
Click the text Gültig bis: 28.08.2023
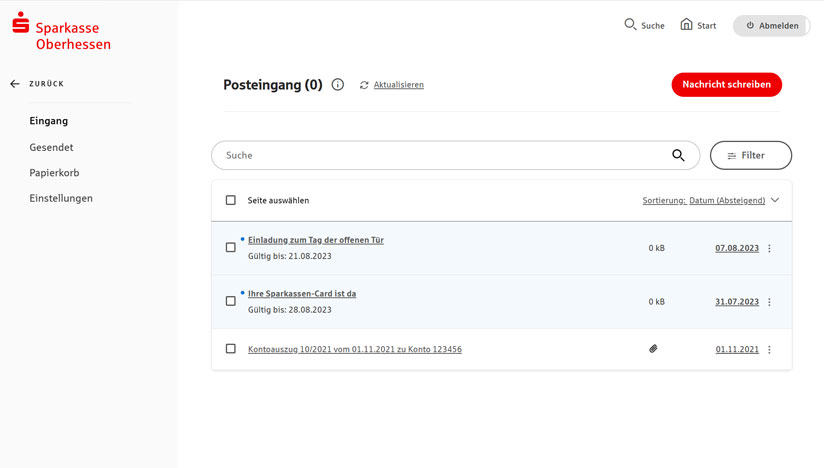[x=290, y=310]
